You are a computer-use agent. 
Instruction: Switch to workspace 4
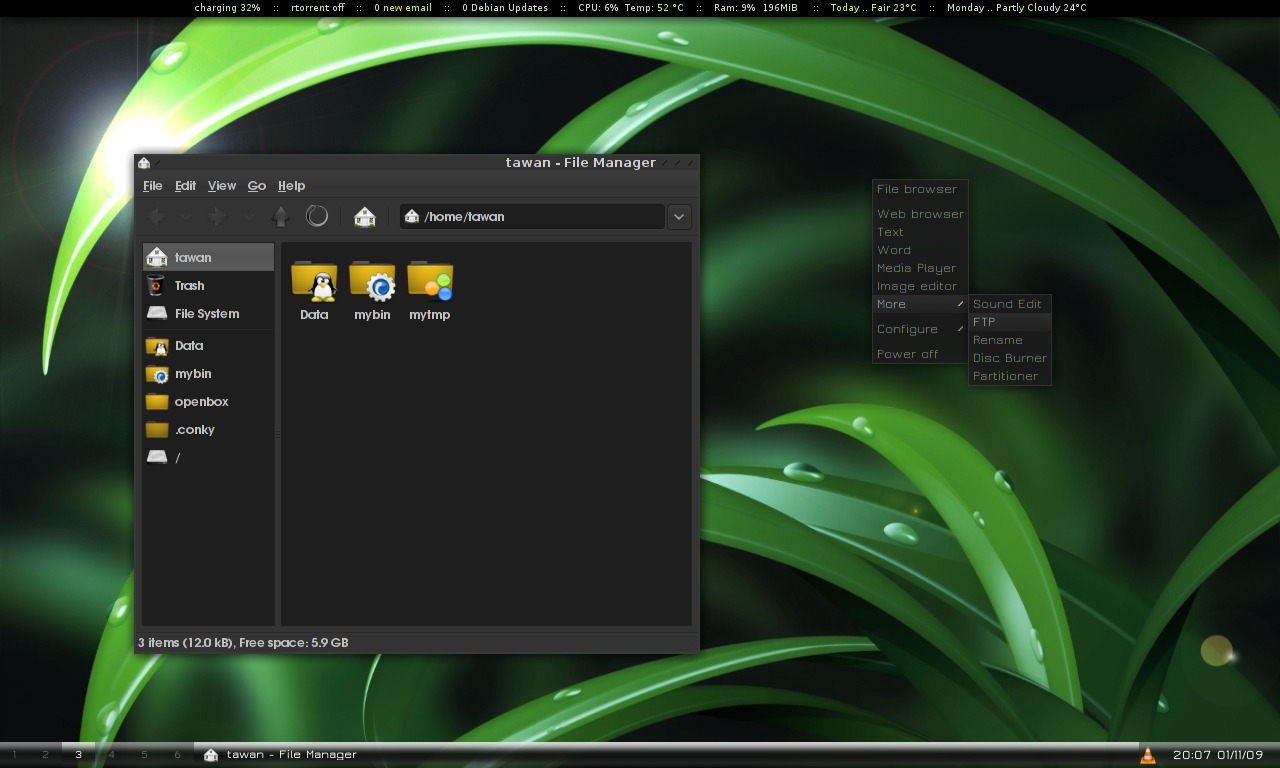coord(111,755)
